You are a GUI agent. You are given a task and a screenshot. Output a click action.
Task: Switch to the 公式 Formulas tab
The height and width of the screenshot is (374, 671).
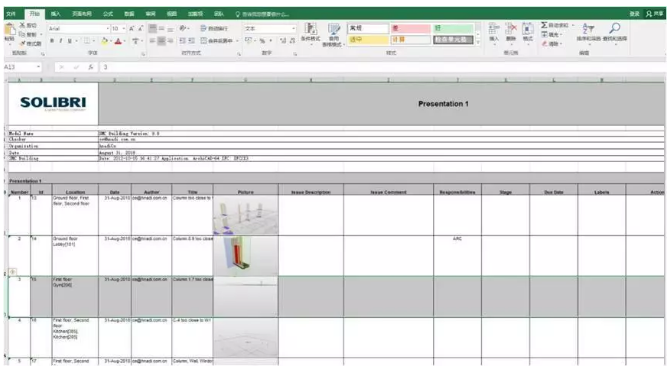click(108, 14)
